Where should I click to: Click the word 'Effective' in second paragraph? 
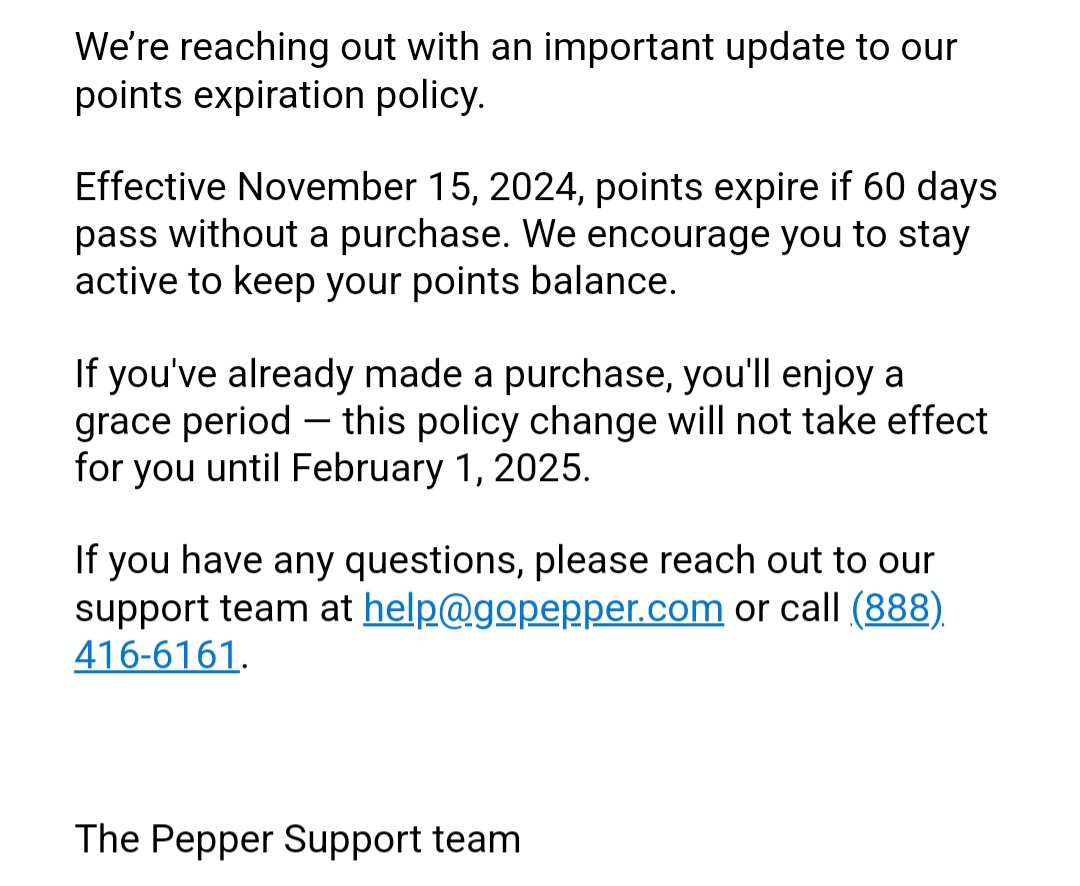[150, 187]
